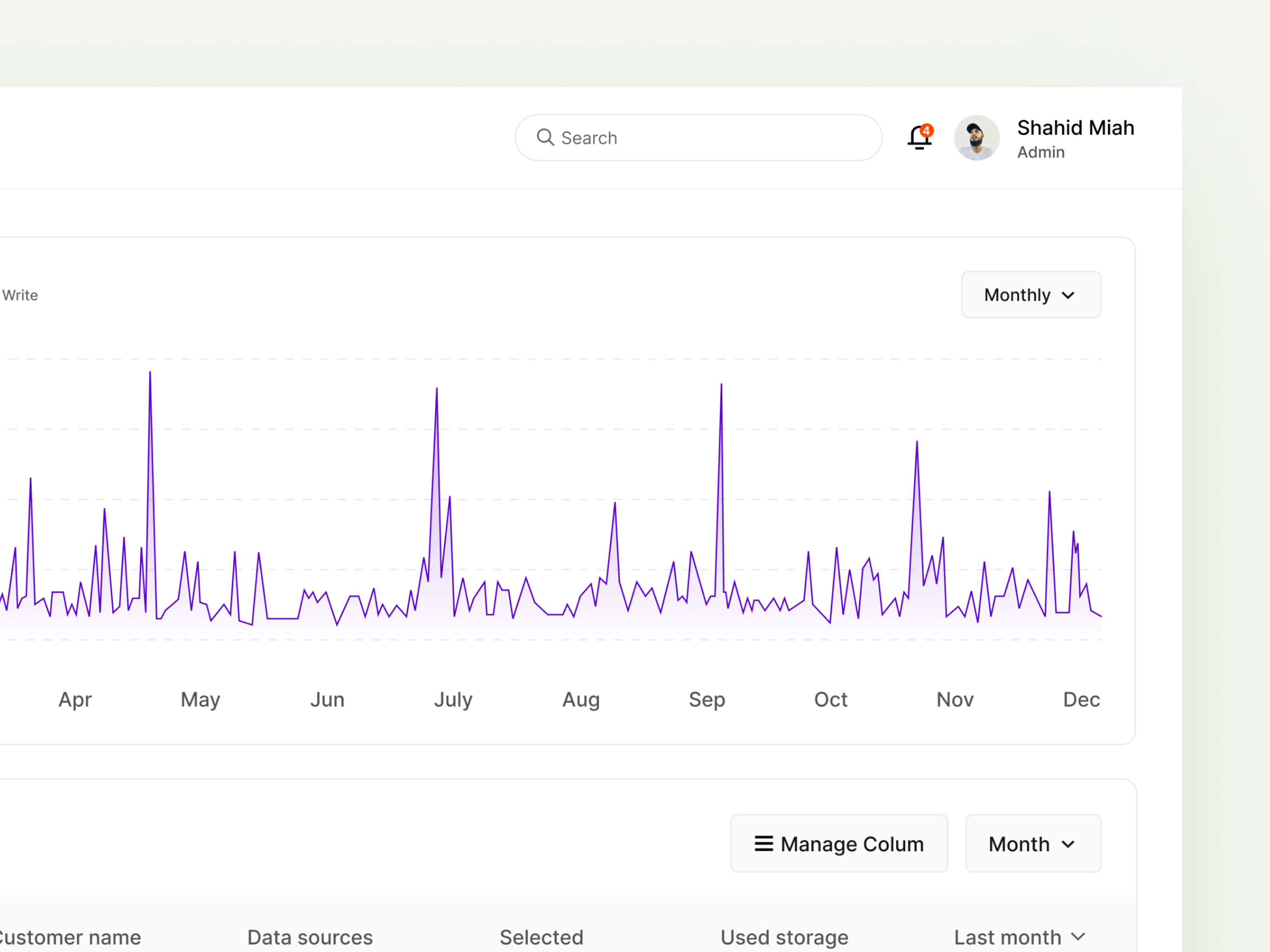1270x952 pixels.
Task: Select the Customer name column header
Action: (x=70, y=937)
